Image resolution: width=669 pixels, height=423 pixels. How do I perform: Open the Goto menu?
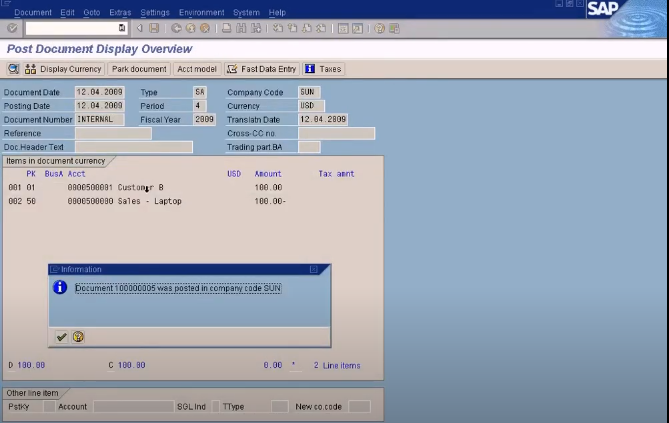[92, 12]
